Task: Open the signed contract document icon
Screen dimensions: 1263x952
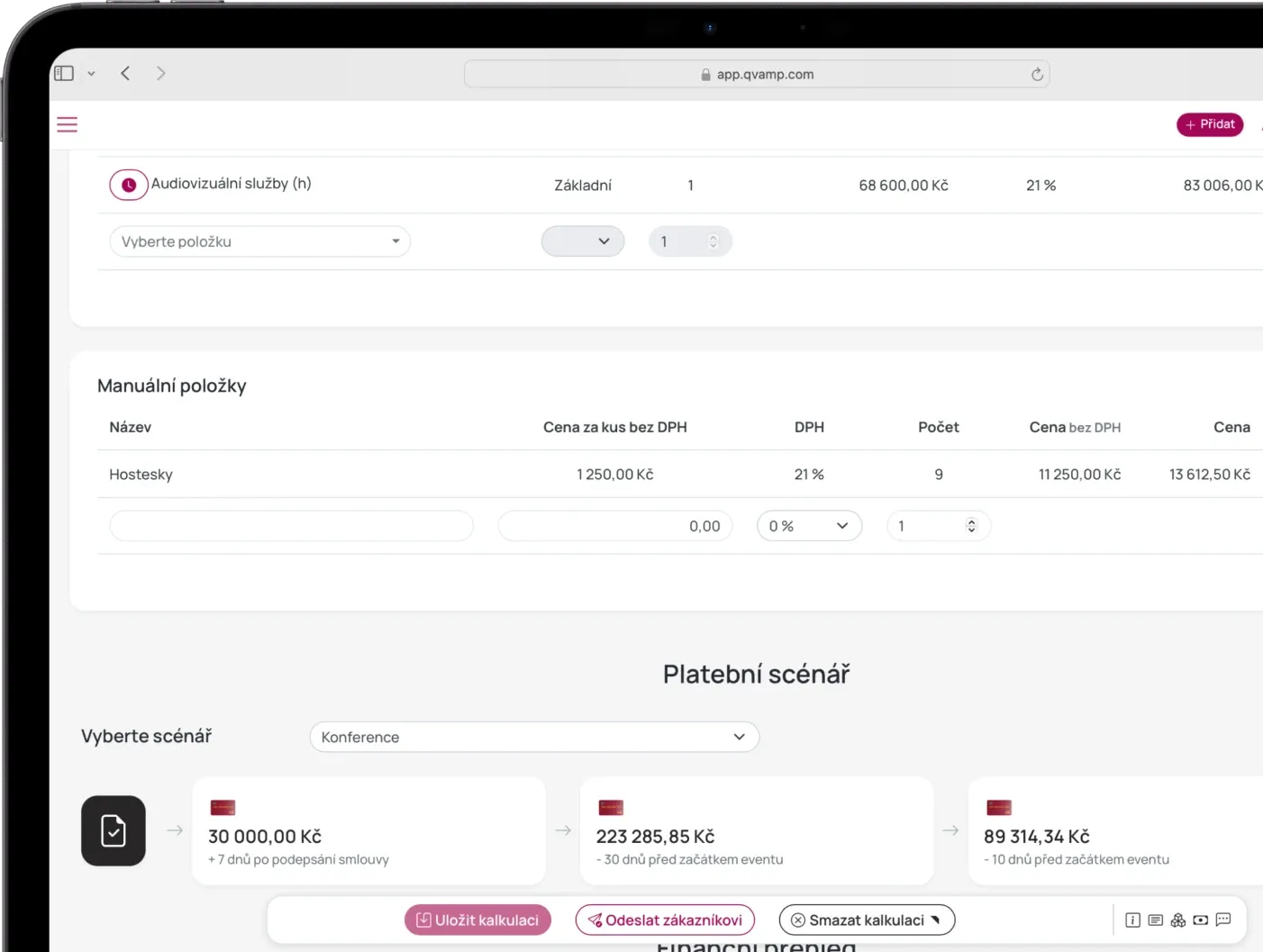Action: pyautogui.click(x=114, y=830)
